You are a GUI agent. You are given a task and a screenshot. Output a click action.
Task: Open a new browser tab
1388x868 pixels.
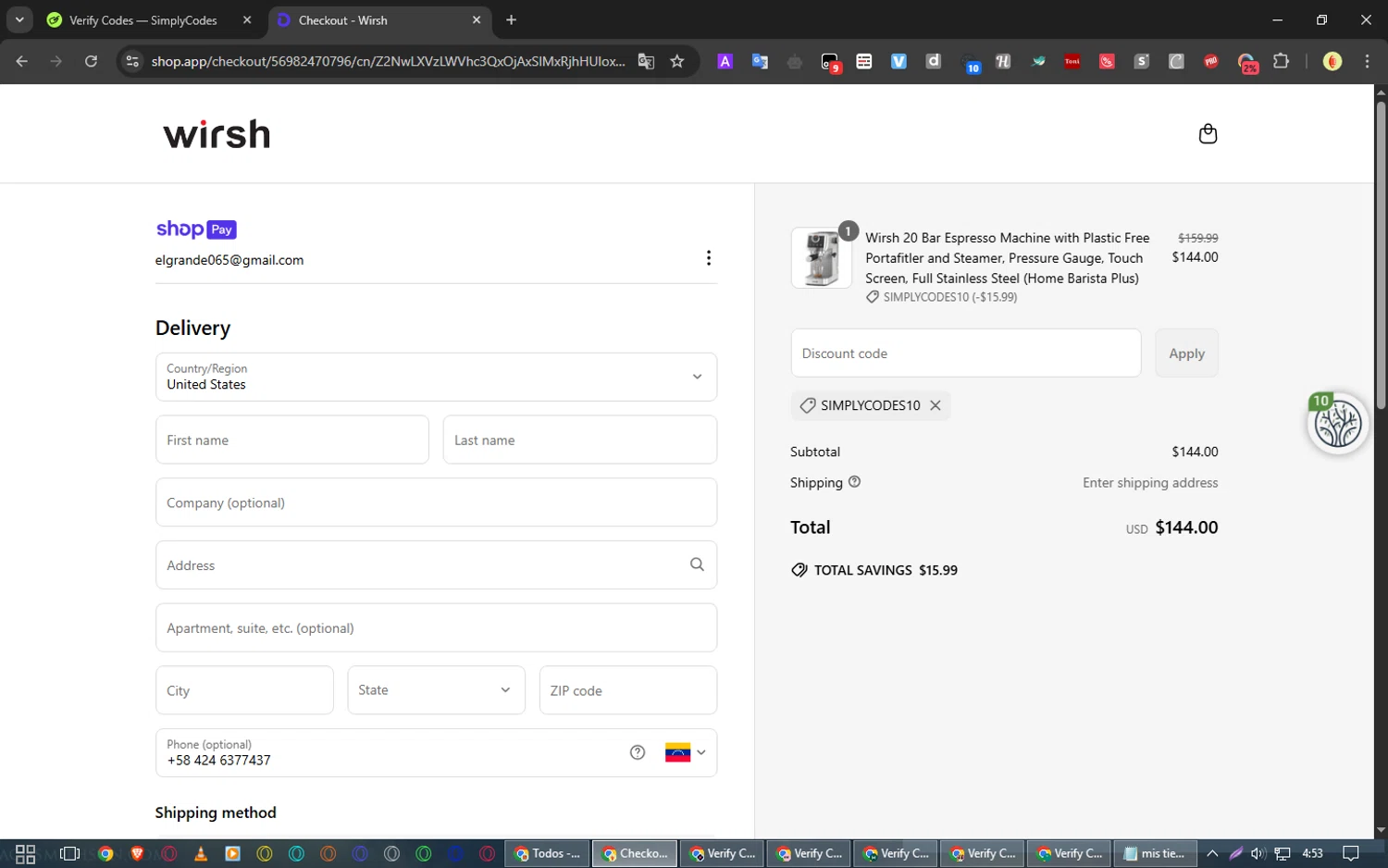(511, 20)
